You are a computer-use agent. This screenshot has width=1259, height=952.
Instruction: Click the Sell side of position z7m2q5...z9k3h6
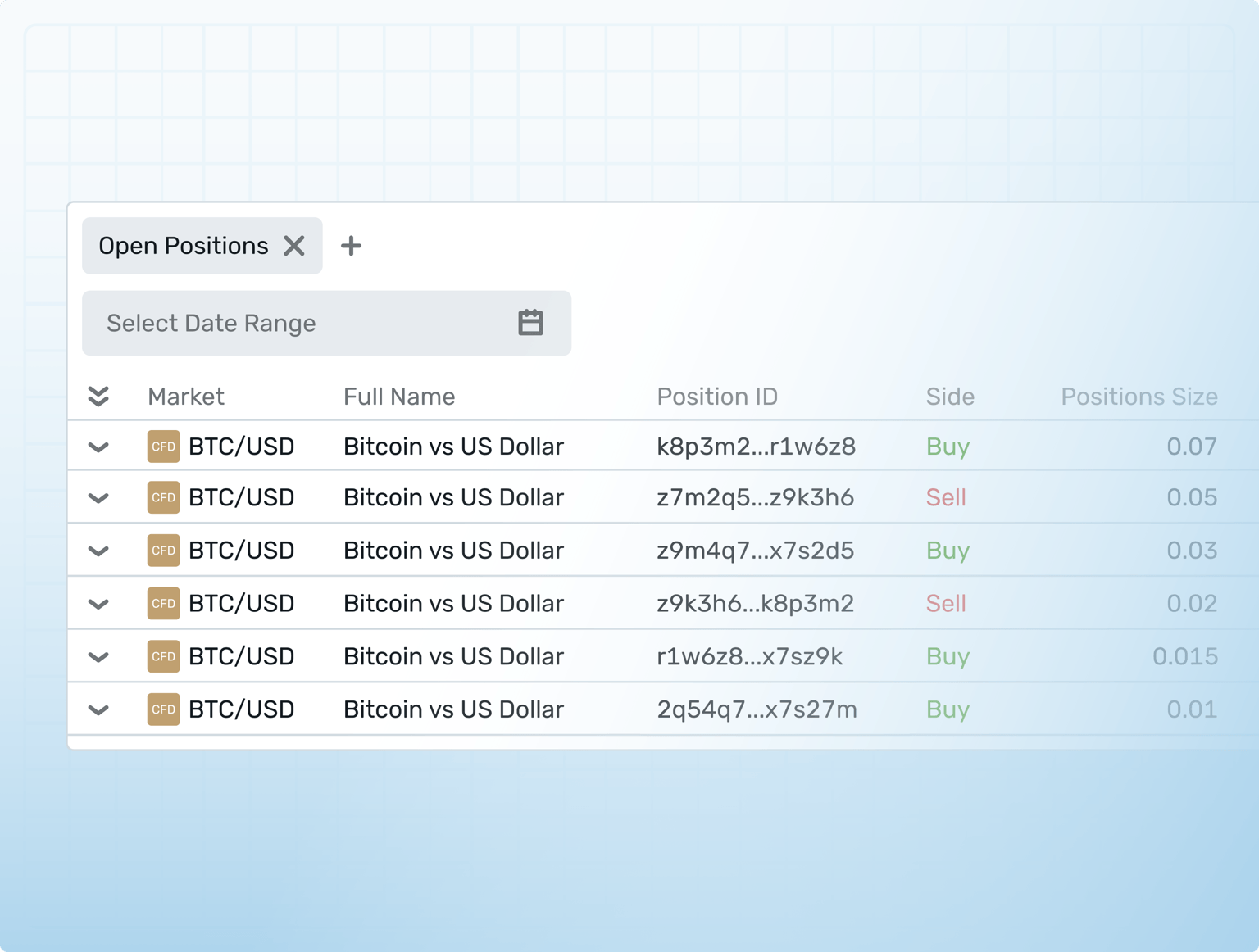tap(946, 497)
